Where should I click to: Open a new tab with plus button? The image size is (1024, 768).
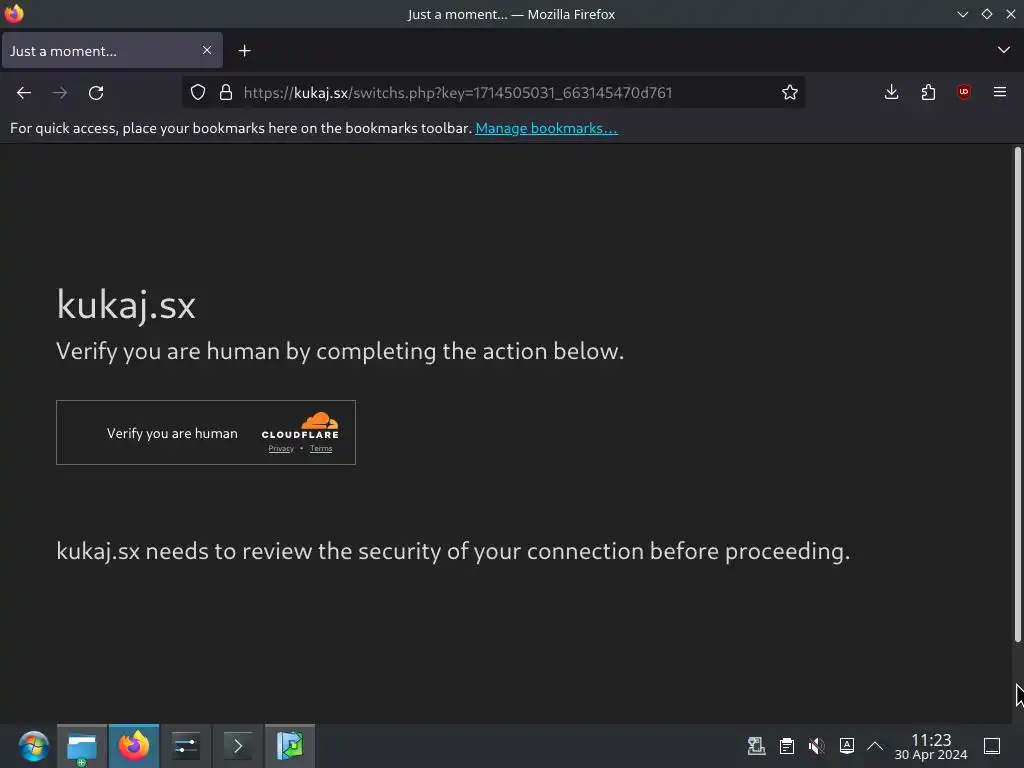coord(244,51)
